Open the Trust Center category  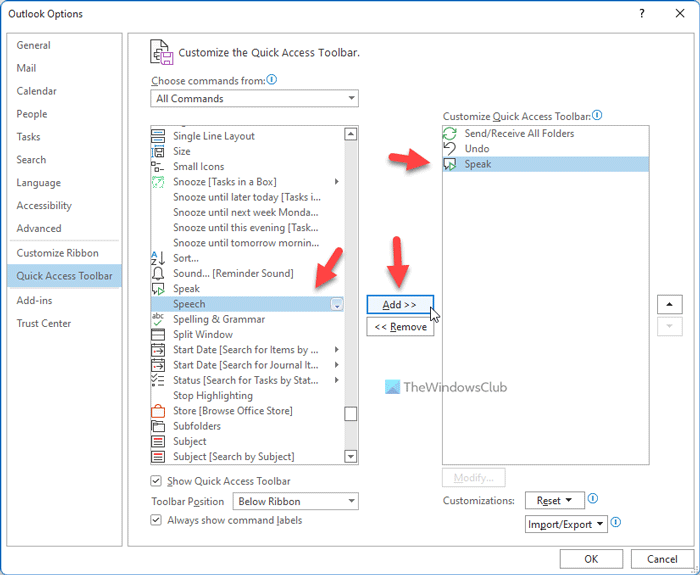click(64, 323)
